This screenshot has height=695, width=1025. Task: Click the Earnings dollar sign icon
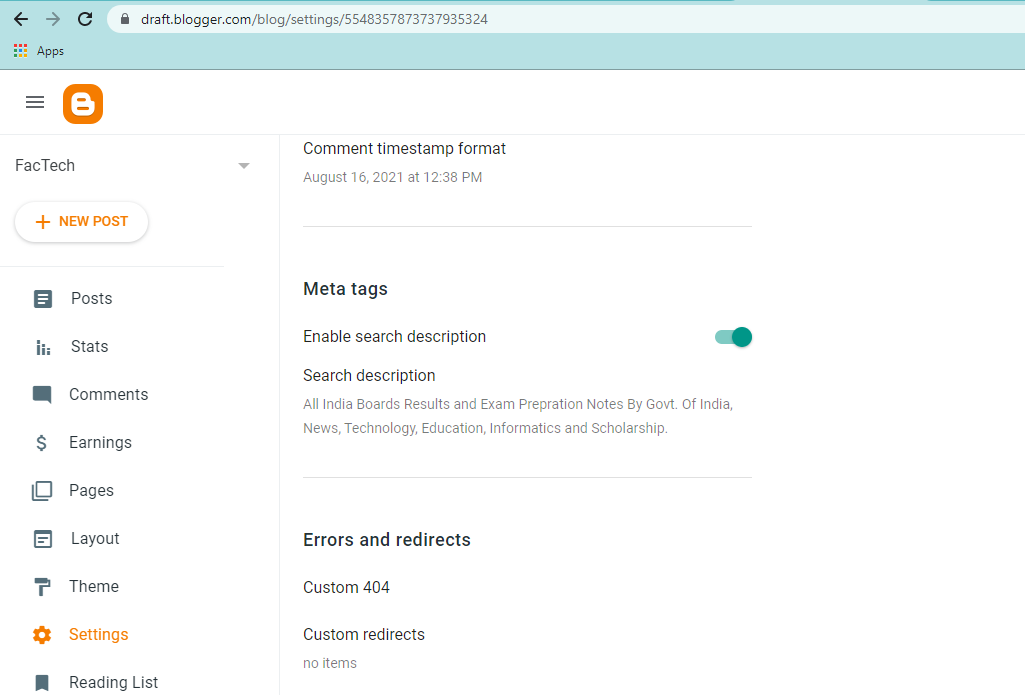point(41,443)
